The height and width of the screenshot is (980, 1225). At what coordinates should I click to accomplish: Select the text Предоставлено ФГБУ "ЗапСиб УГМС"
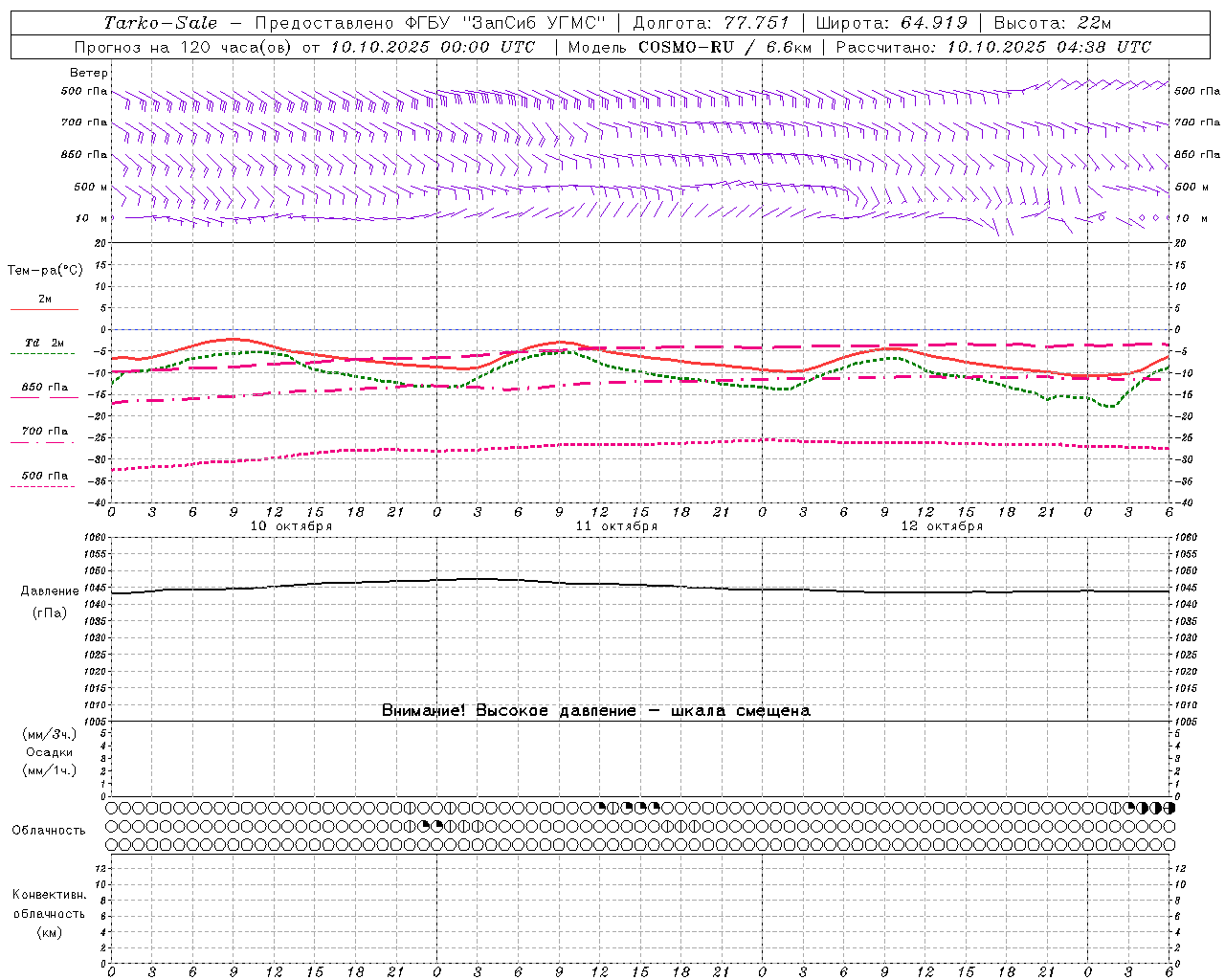(431, 23)
